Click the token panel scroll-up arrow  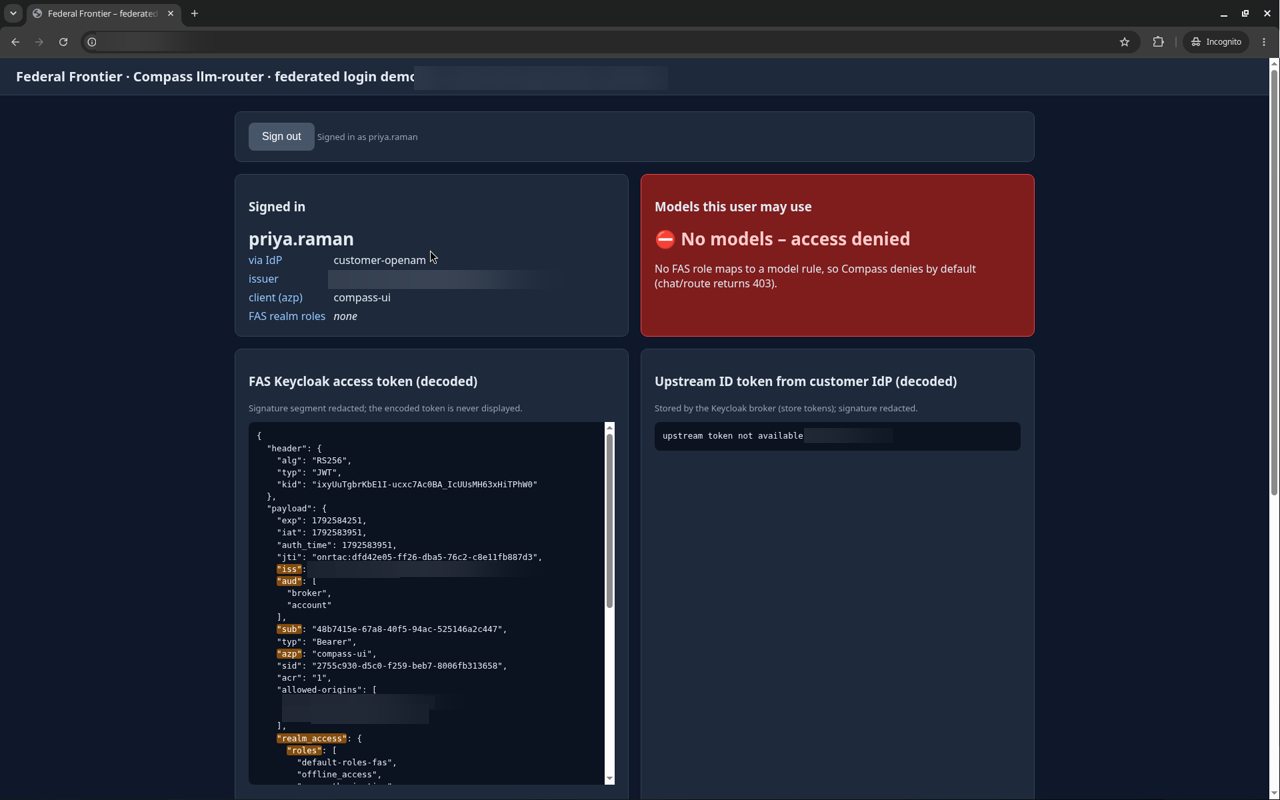(x=609, y=428)
